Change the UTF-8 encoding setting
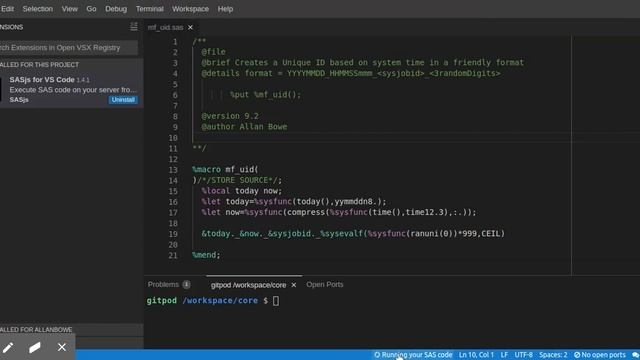 (523, 355)
